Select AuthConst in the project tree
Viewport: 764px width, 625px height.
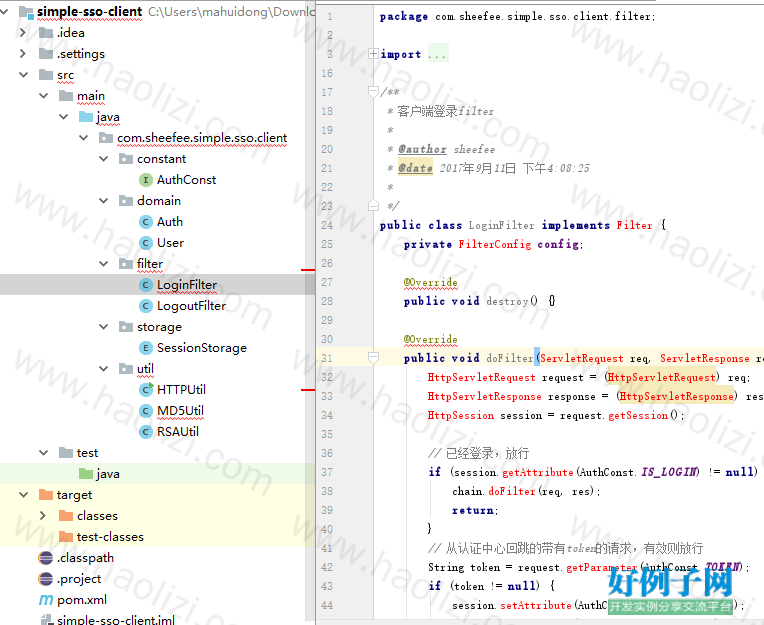pyautogui.click(x=186, y=180)
